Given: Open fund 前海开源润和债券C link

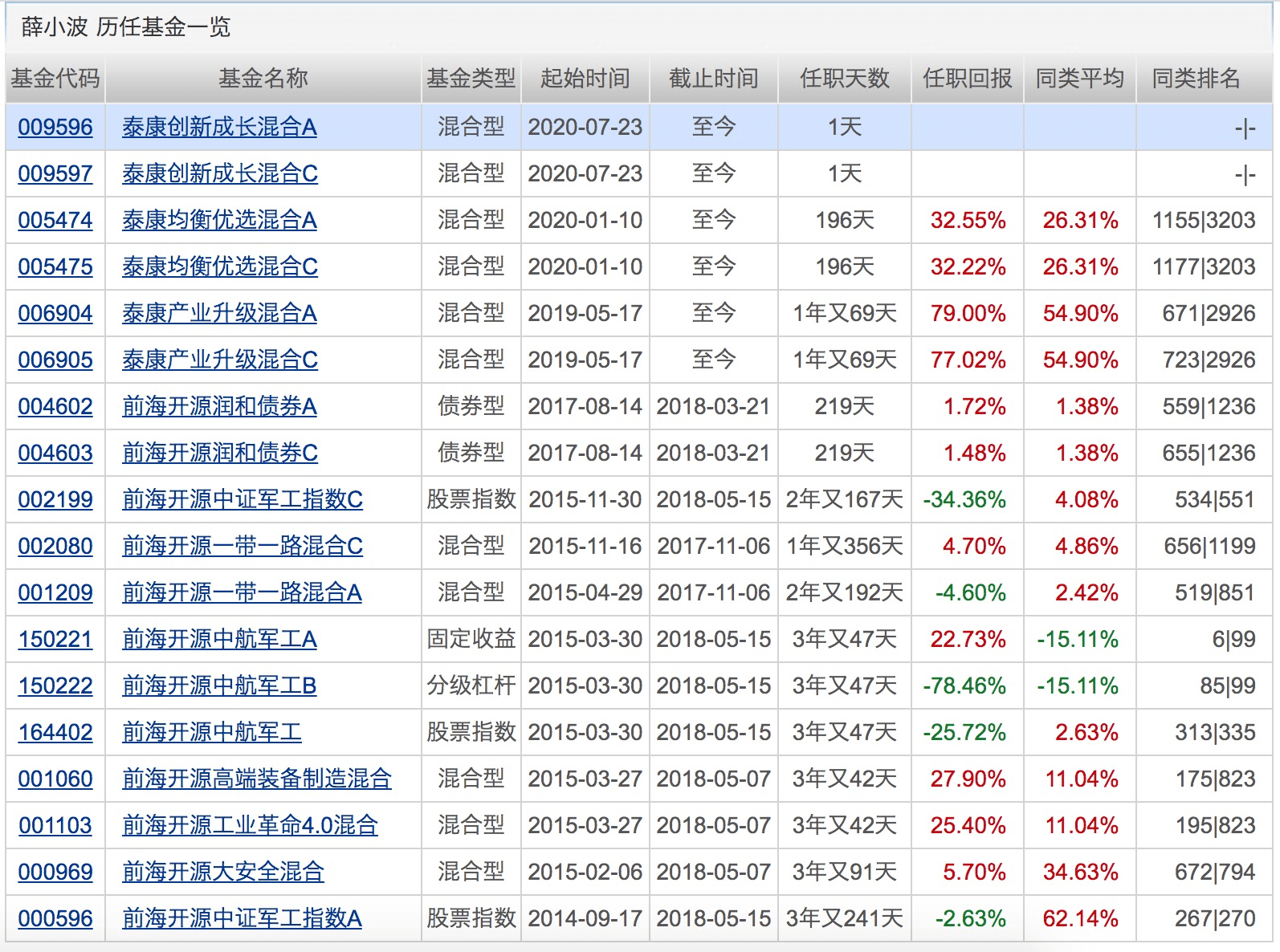Looking at the screenshot, I should [x=220, y=453].
